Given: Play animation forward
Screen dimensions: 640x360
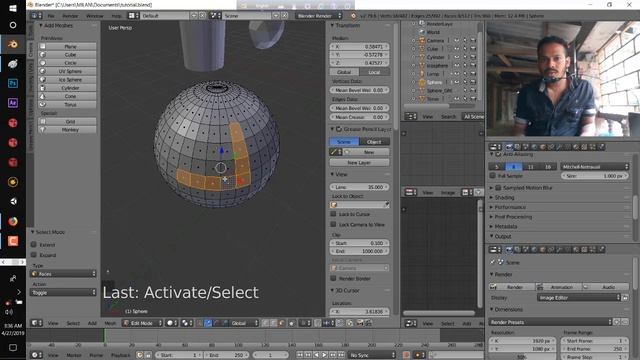Looking at the screenshot, I should tap(324, 355).
